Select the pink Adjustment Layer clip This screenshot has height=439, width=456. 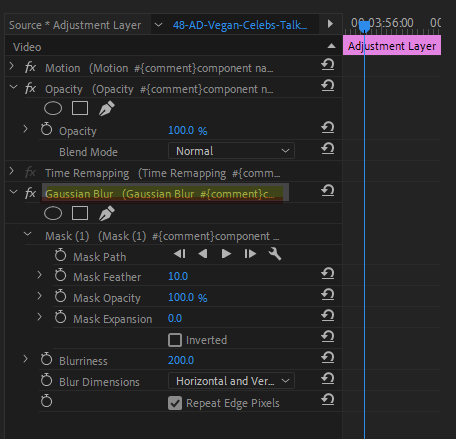(x=392, y=46)
